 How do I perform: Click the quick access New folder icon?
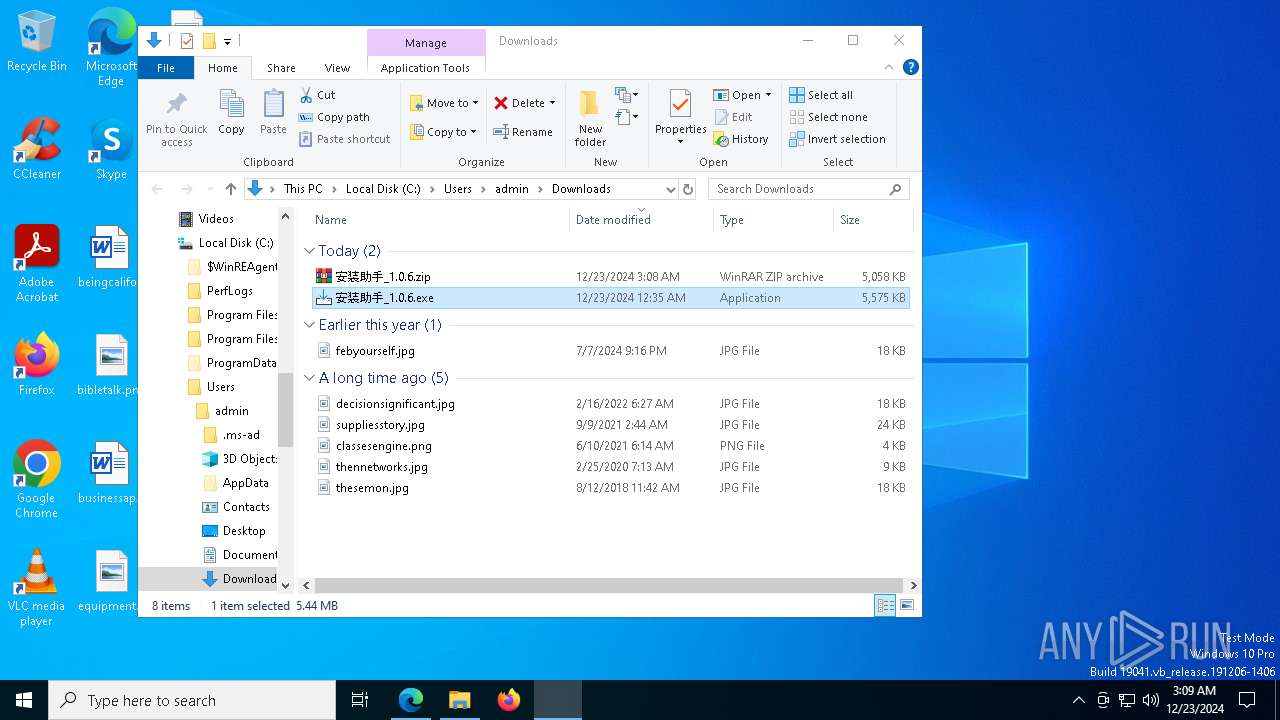click(x=209, y=41)
